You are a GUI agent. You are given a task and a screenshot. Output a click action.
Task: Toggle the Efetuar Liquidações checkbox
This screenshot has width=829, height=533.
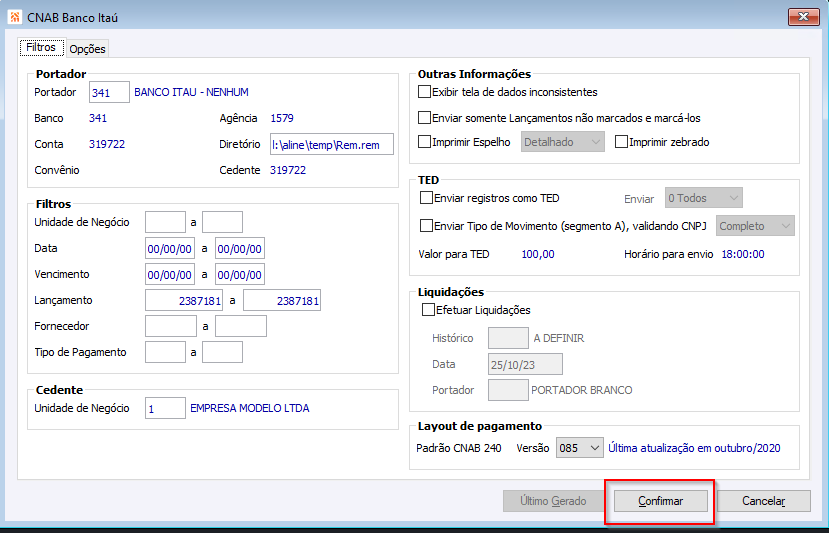428,310
